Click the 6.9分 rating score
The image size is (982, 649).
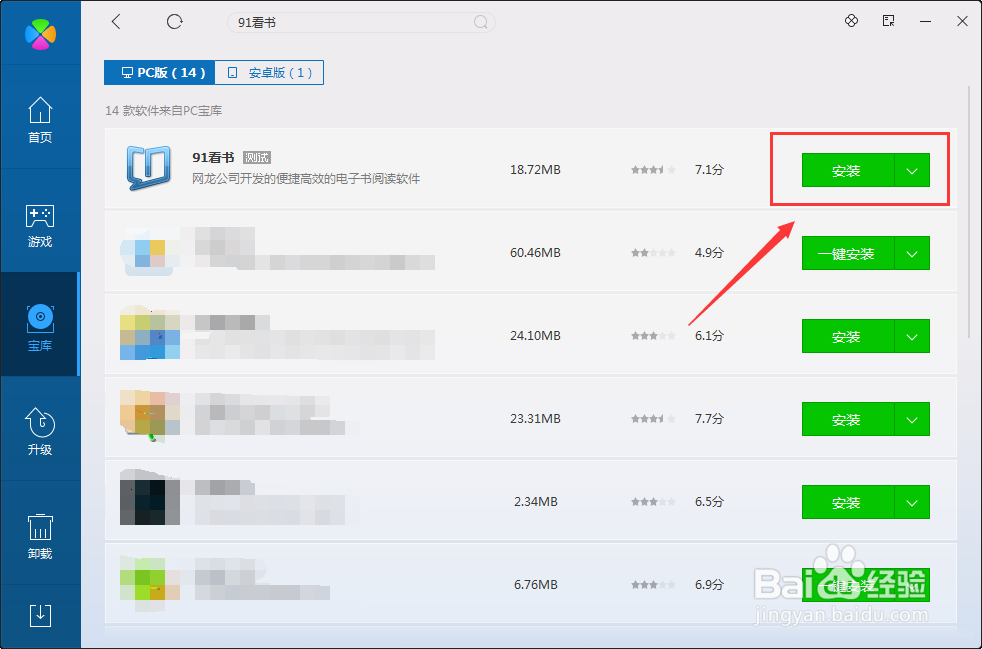click(x=709, y=584)
